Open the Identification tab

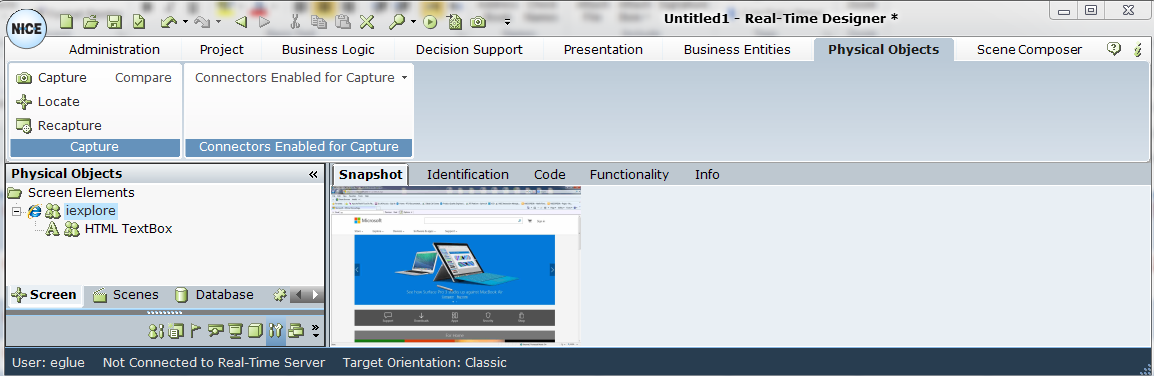[x=467, y=174]
